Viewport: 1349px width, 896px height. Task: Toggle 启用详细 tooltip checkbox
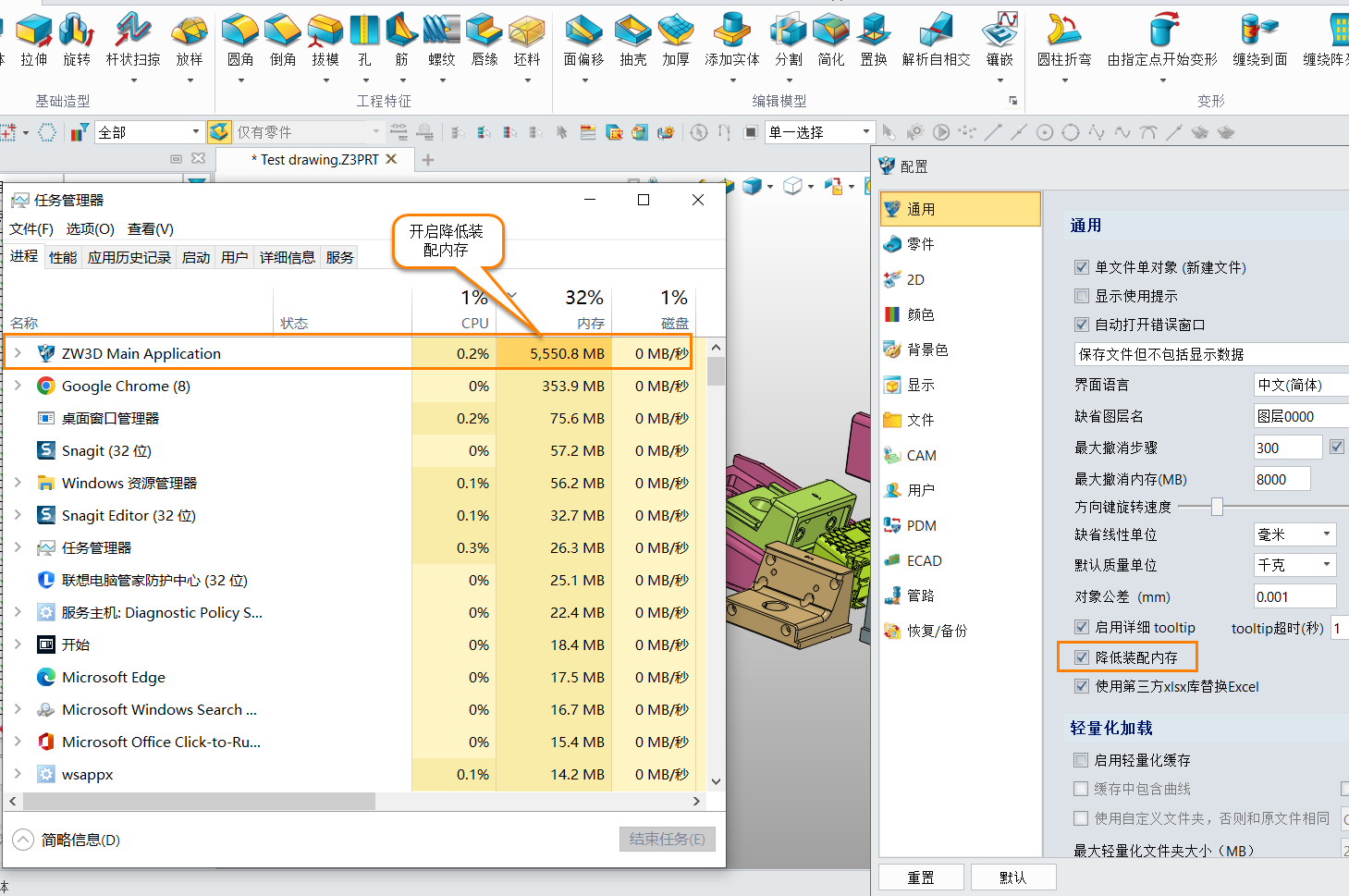tap(1082, 627)
